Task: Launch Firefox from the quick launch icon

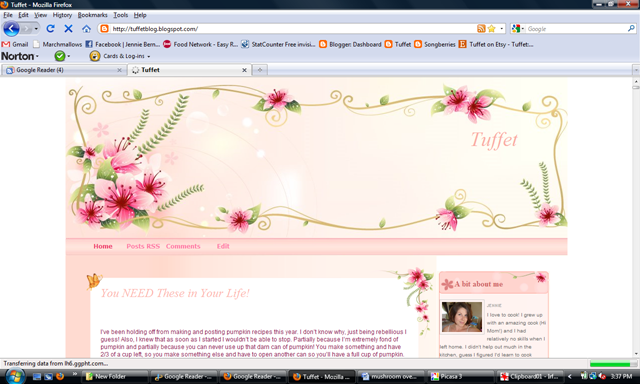Action: 60,376
